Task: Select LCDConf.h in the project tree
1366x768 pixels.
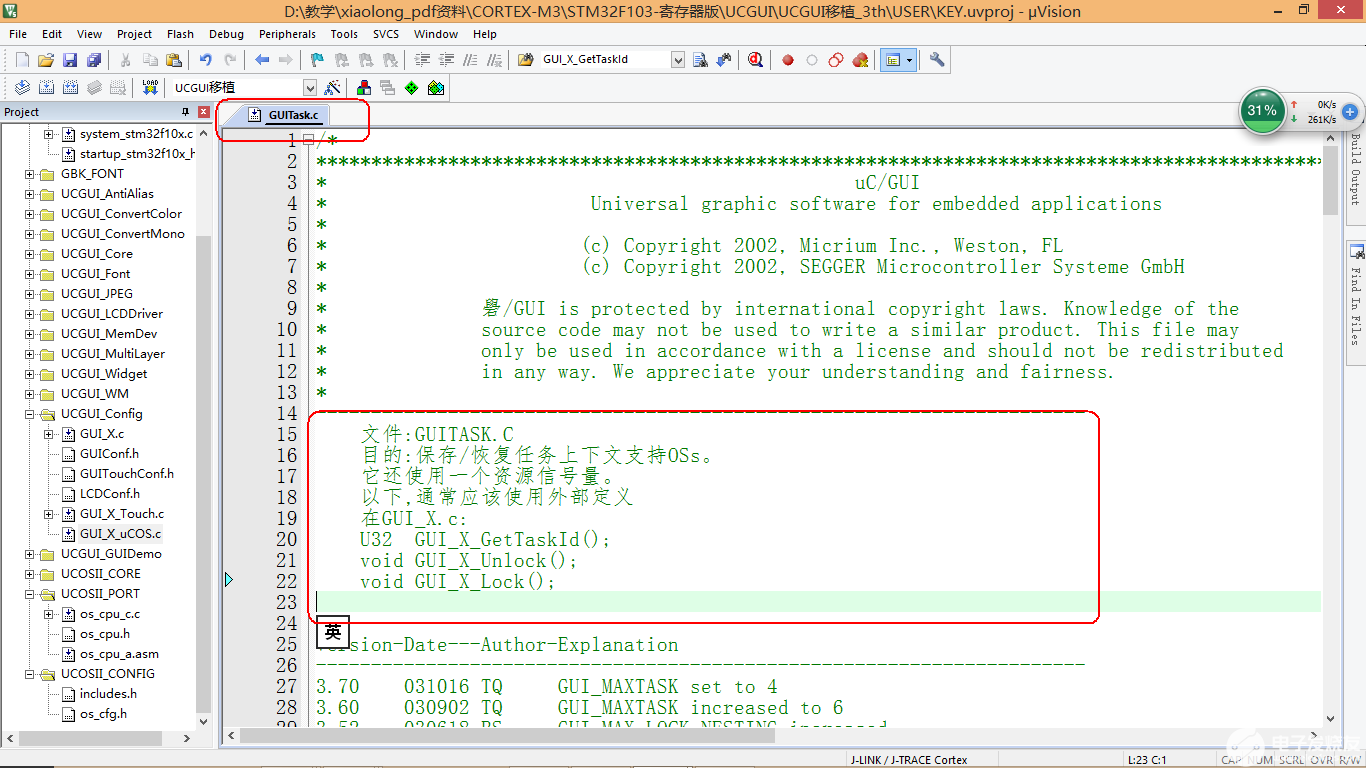Action: coord(109,494)
